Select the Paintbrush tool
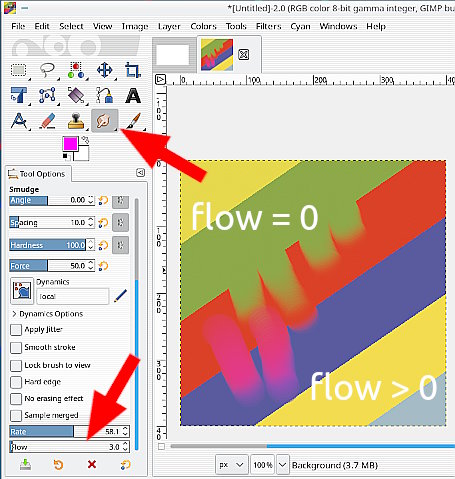Image resolution: width=455 pixels, height=479 pixels. click(x=133, y=121)
